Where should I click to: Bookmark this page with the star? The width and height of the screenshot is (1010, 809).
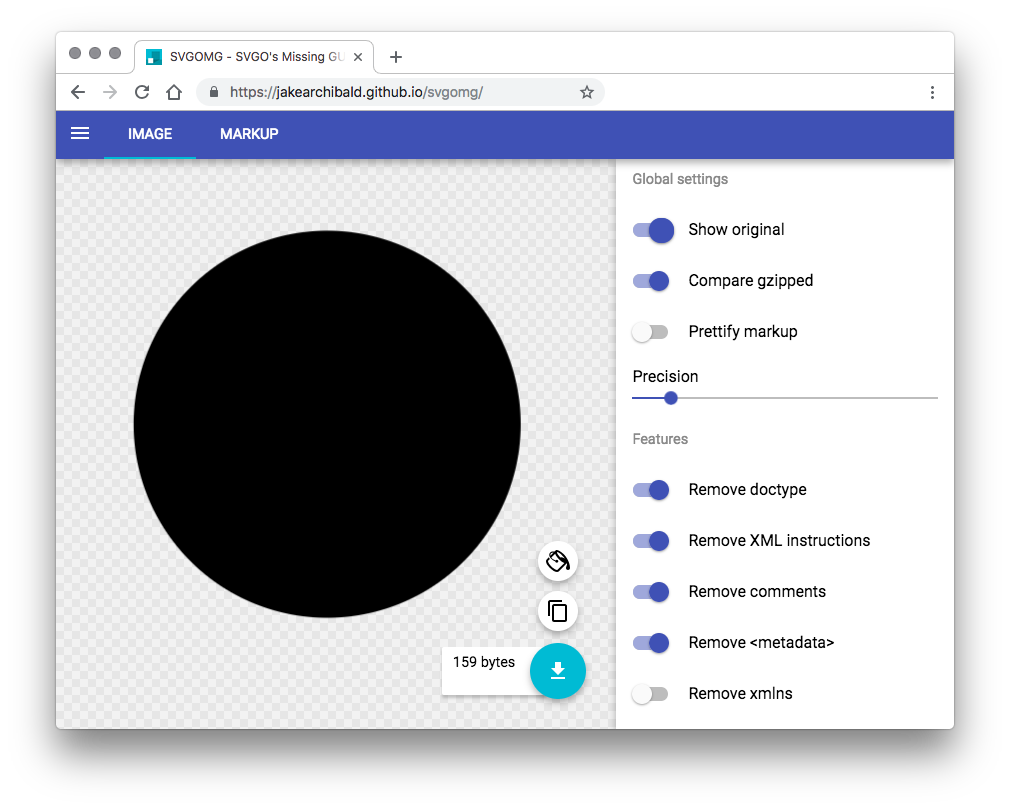coord(587,91)
